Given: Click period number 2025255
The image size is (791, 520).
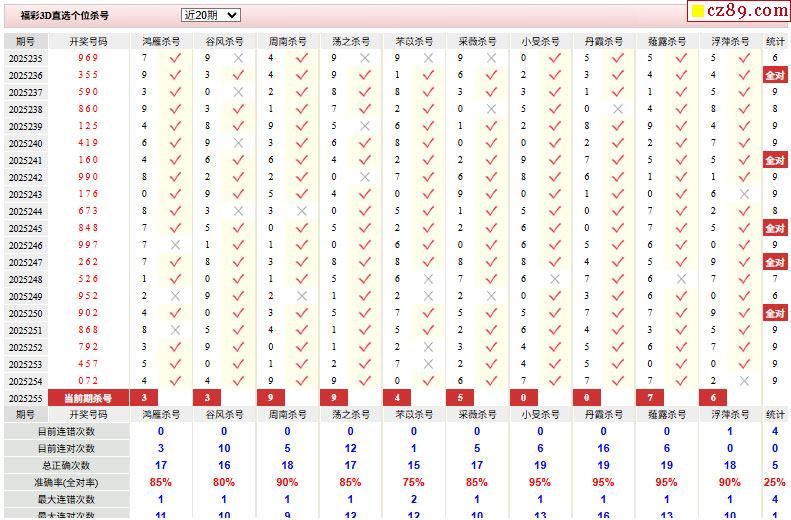Looking at the screenshot, I should tap(26, 398).
